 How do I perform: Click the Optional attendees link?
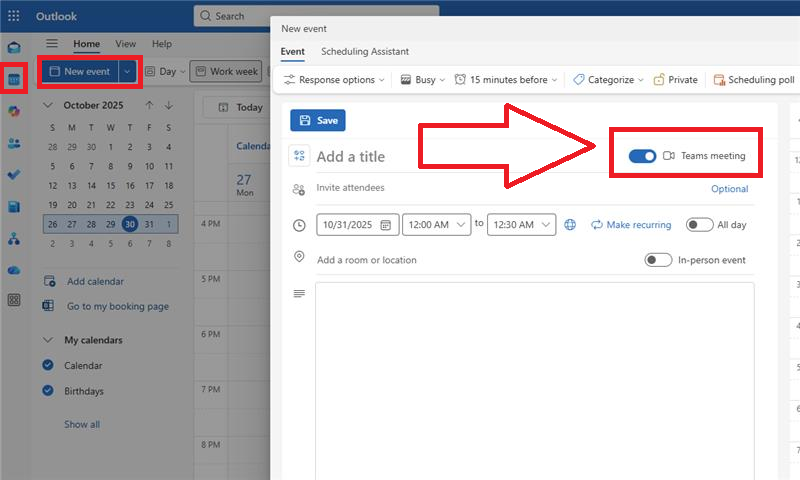pyautogui.click(x=730, y=189)
